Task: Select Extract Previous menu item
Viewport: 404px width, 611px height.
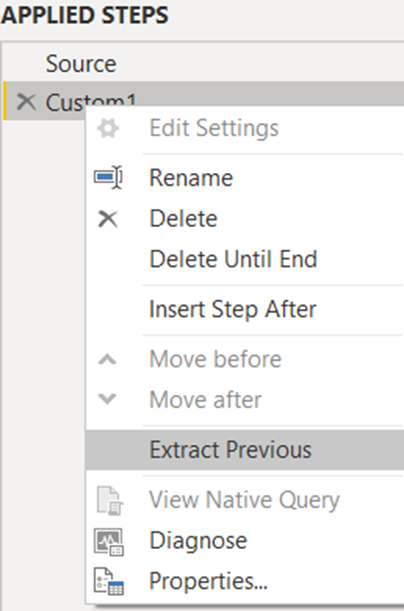Action: point(245,450)
